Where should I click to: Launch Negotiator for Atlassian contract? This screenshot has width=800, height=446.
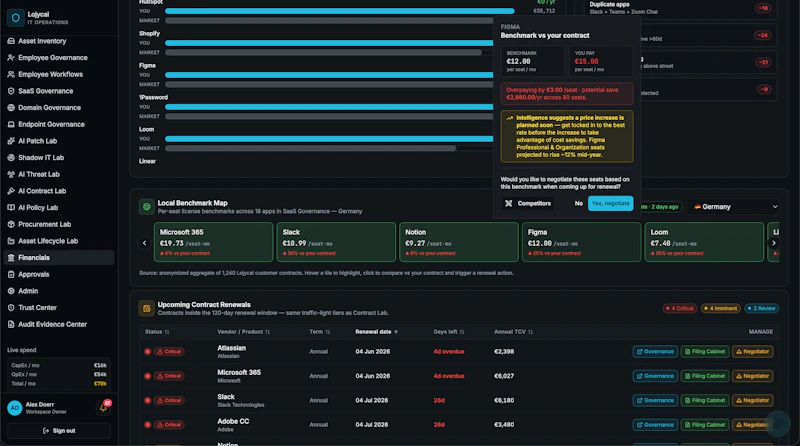[x=753, y=352]
